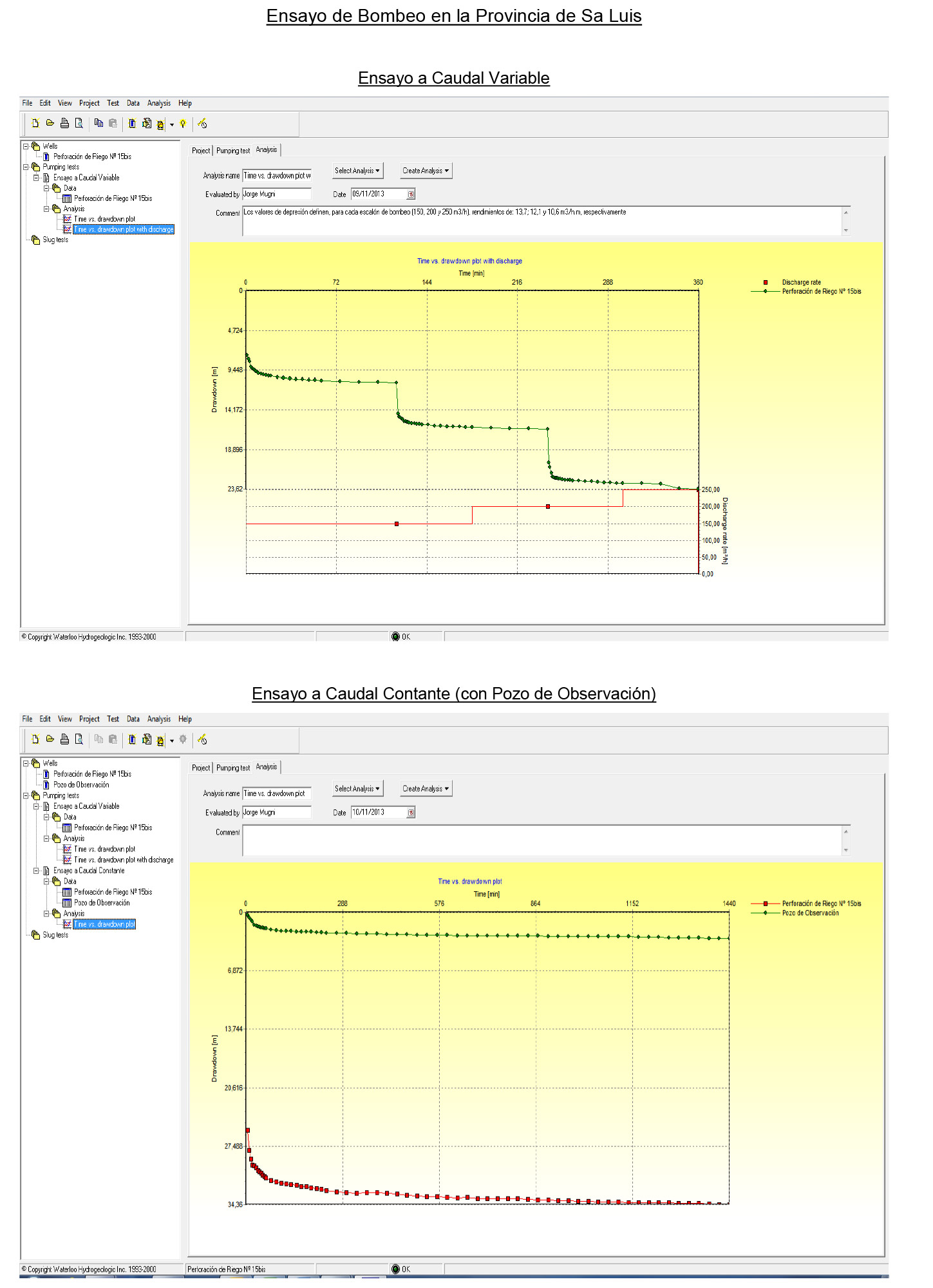Click the ruler measurement icon in upper toolbar
Viewport: 933px width, 1288px height.
pos(202,124)
